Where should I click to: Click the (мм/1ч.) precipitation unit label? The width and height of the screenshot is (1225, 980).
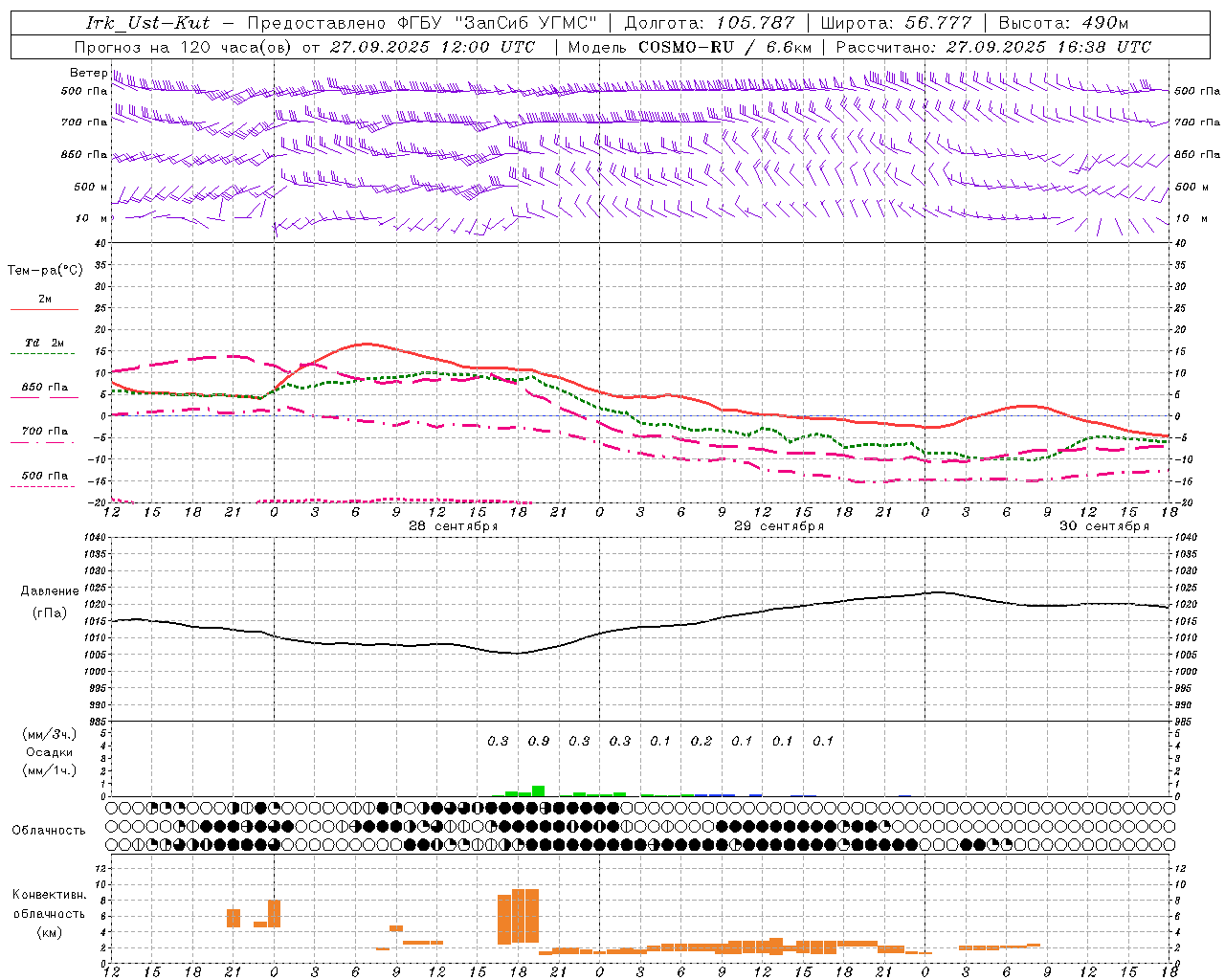(x=50, y=770)
